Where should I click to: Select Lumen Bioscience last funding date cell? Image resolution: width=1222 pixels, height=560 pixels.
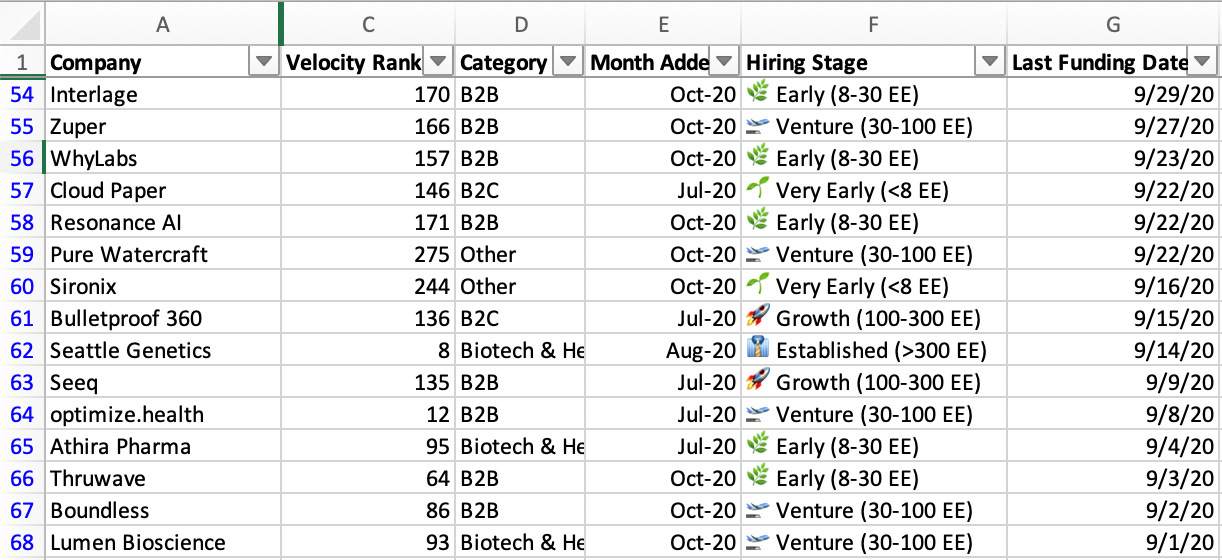point(1114,542)
